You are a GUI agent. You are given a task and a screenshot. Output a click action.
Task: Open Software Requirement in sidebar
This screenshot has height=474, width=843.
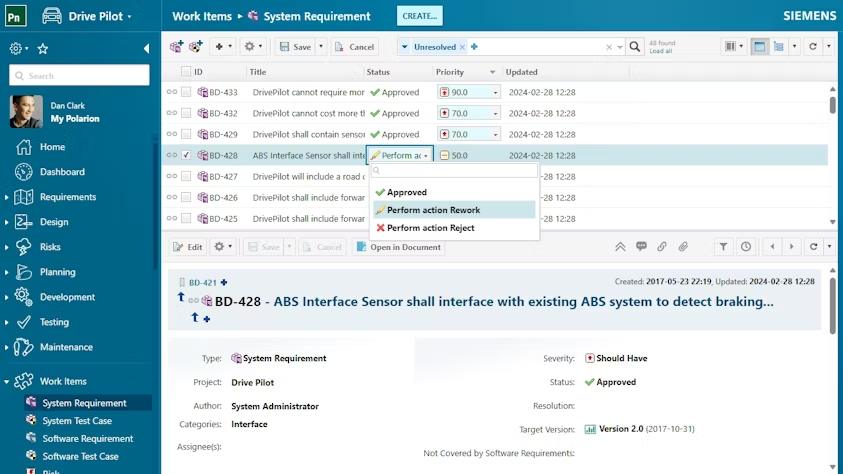(88, 439)
